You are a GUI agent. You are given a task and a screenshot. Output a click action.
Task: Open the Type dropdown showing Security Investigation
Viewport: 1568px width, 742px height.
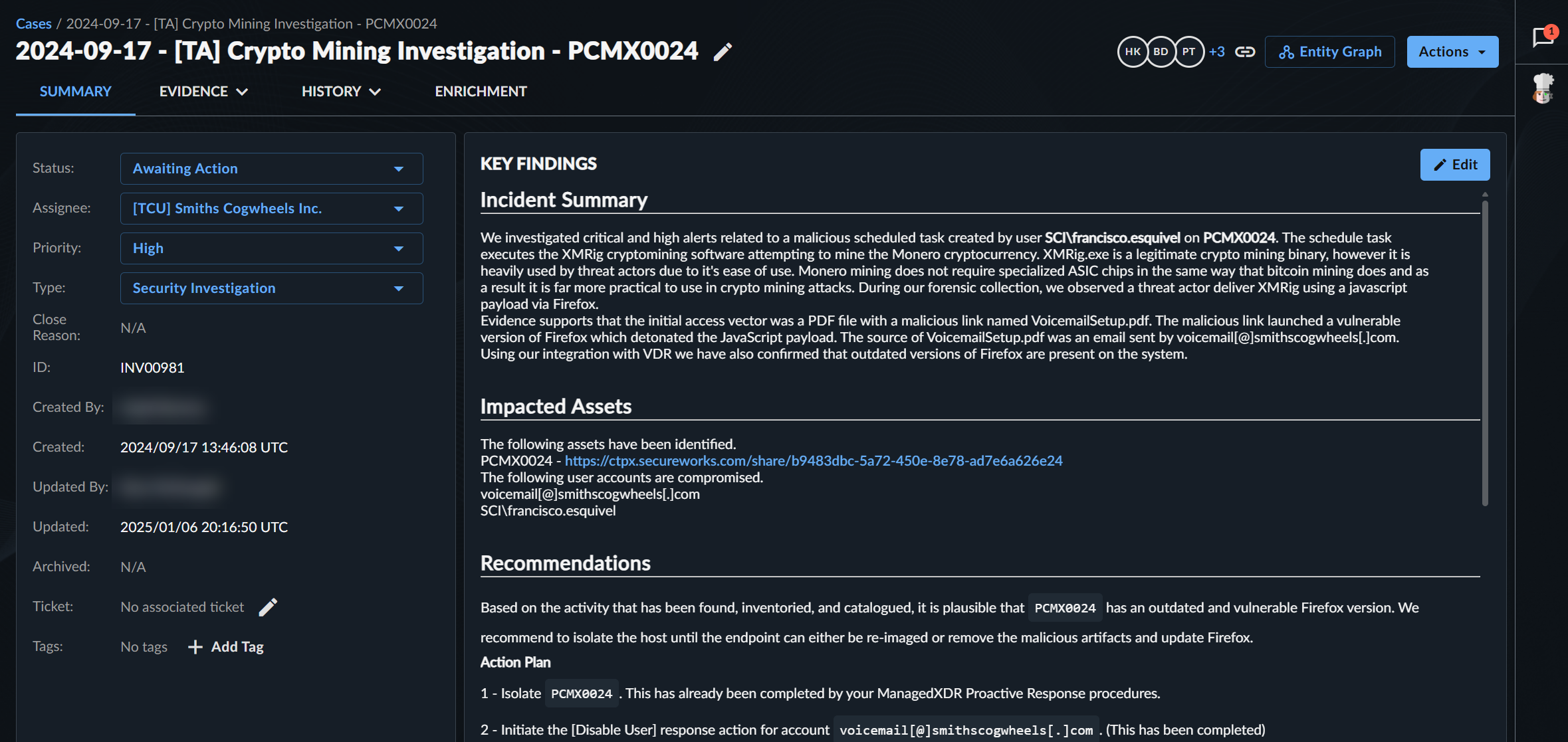(x=271, y=288)
